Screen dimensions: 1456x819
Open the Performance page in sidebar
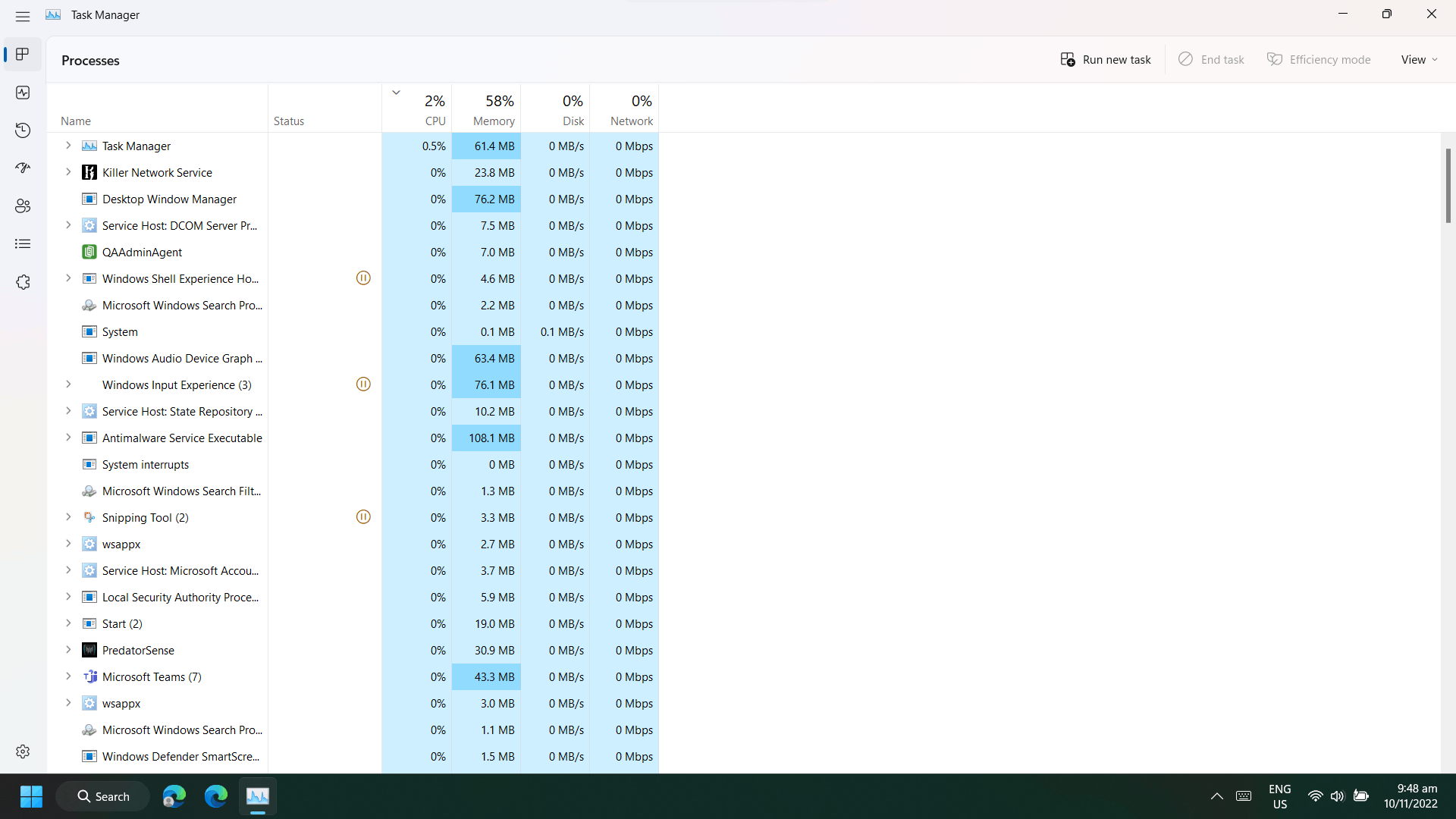23,93
